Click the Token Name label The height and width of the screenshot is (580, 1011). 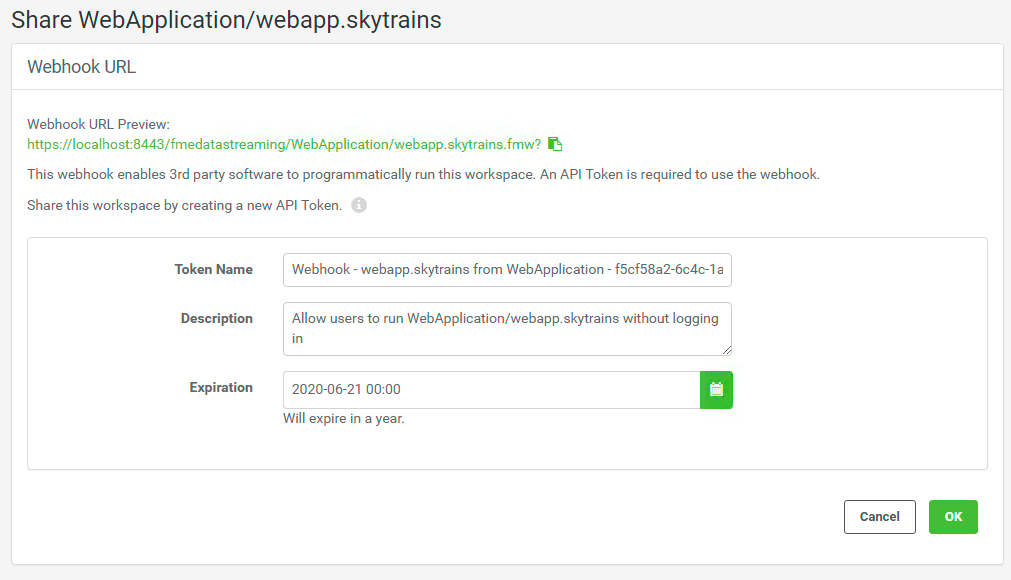pos(213,269)
